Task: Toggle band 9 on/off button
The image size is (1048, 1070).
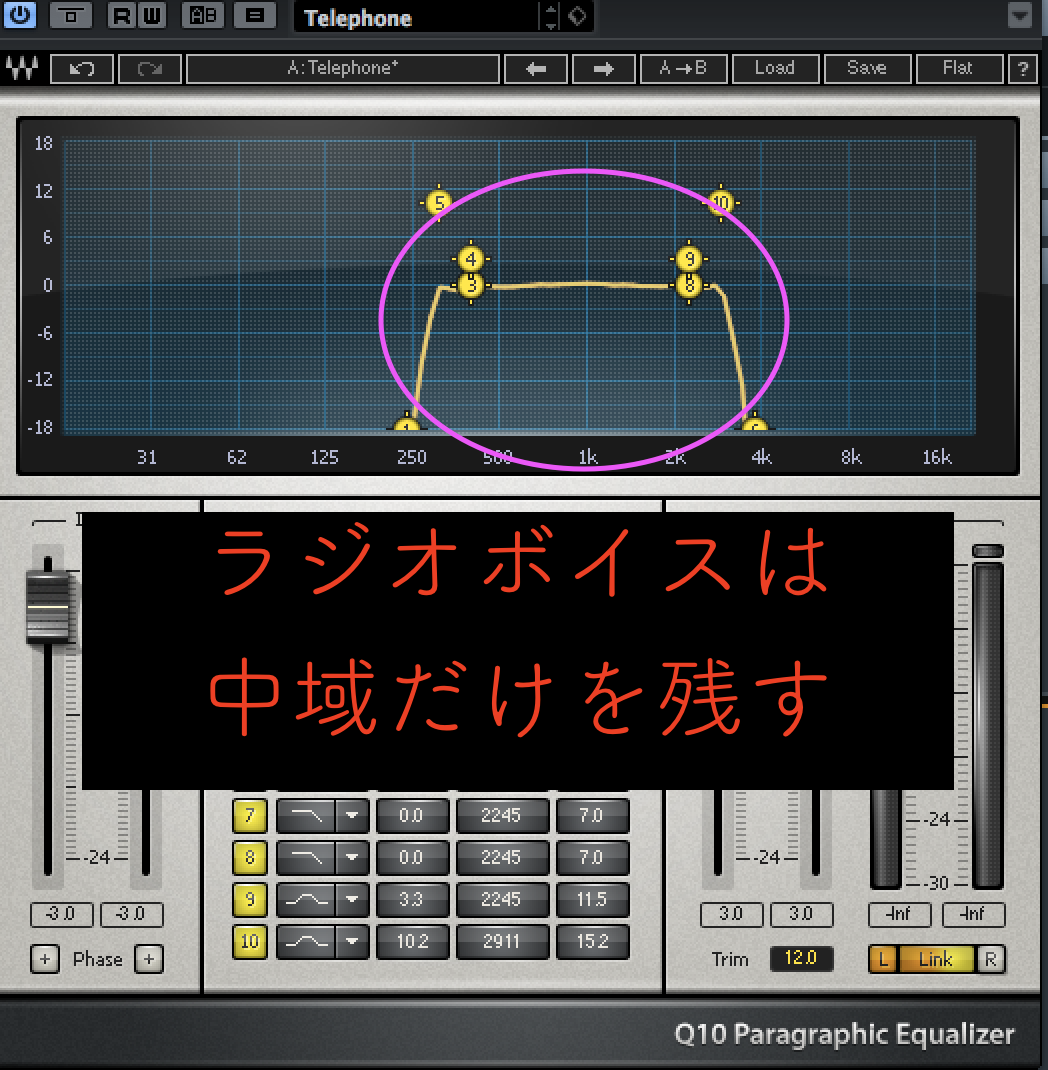Action: click(x=250, y=899)
